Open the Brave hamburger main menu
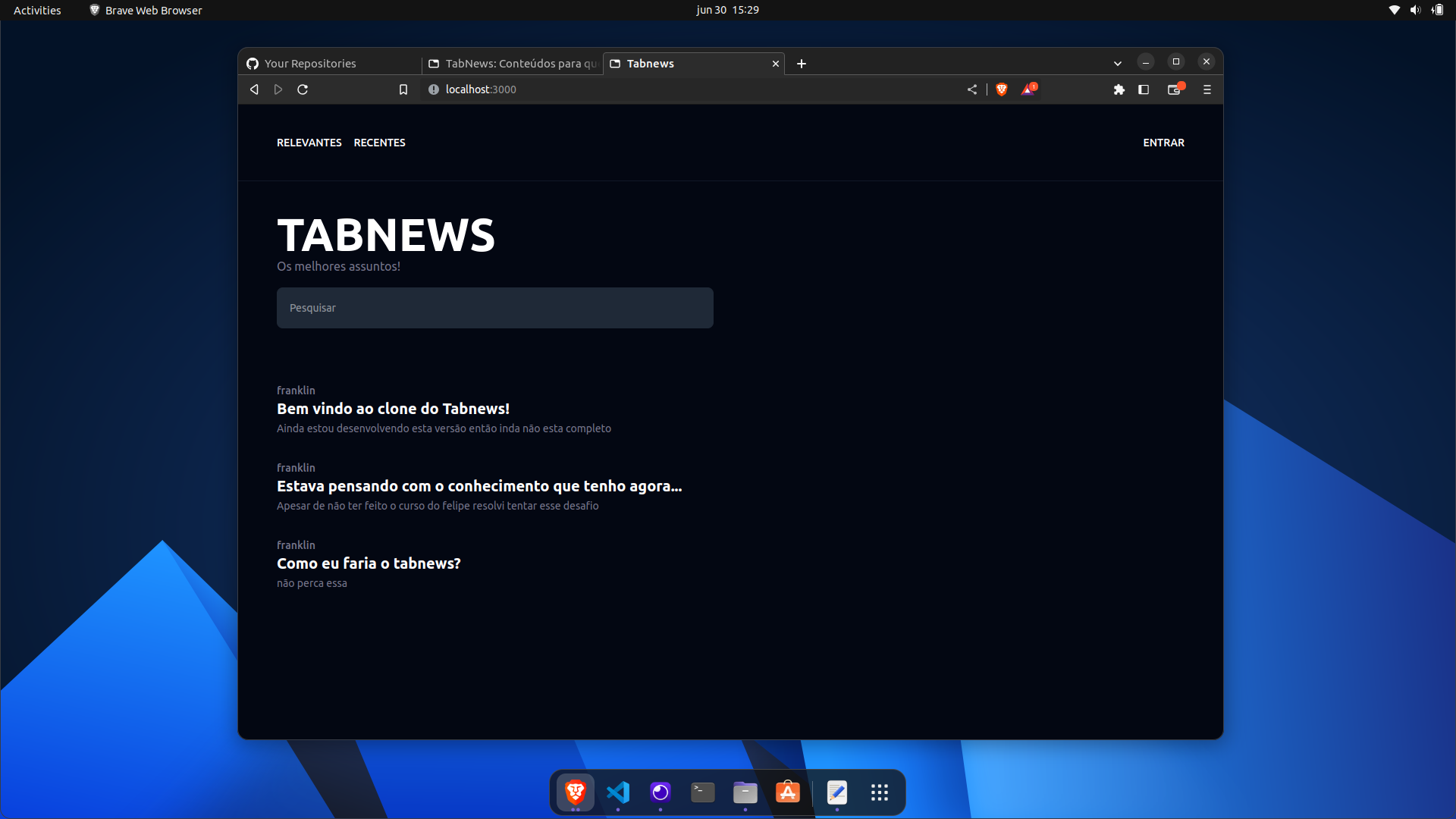The width and height of the screenshot is (1456, 819). pyautogui.click(x=1207, y=89)
